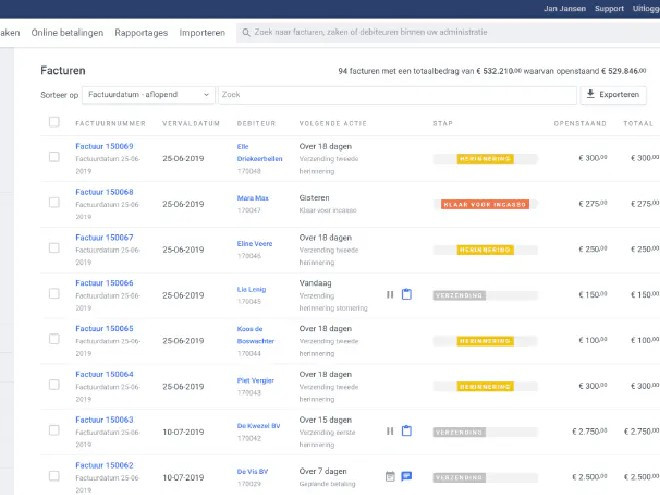The width and height of the screenshot is (660, 495).
Task: Select checkbox for Factuur 150069
Action: 54,157
